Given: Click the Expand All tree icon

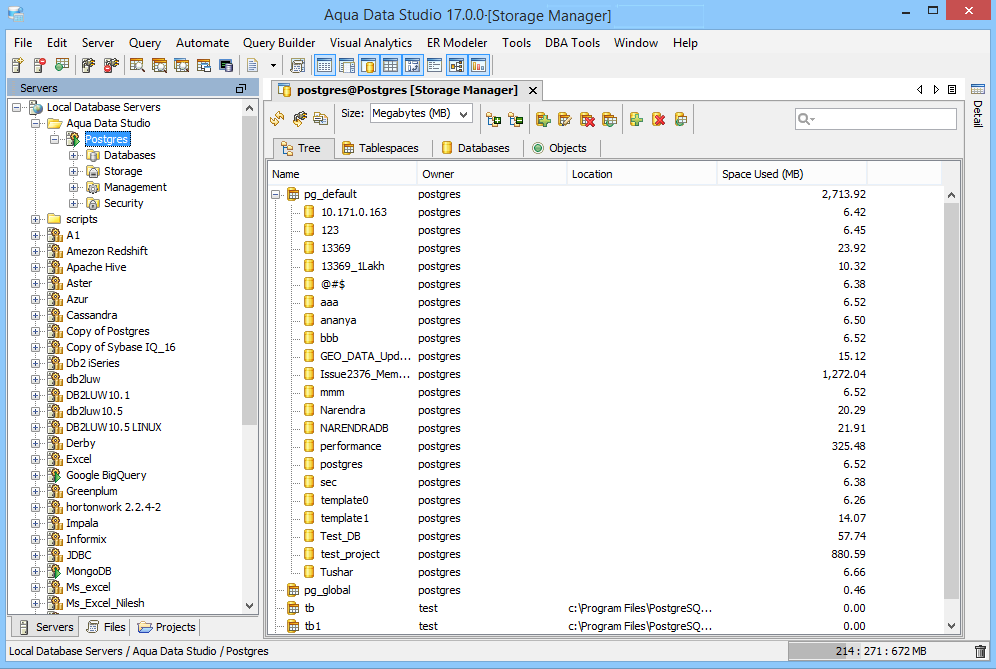Looking at the screenshot, I should tap(494, 119).
